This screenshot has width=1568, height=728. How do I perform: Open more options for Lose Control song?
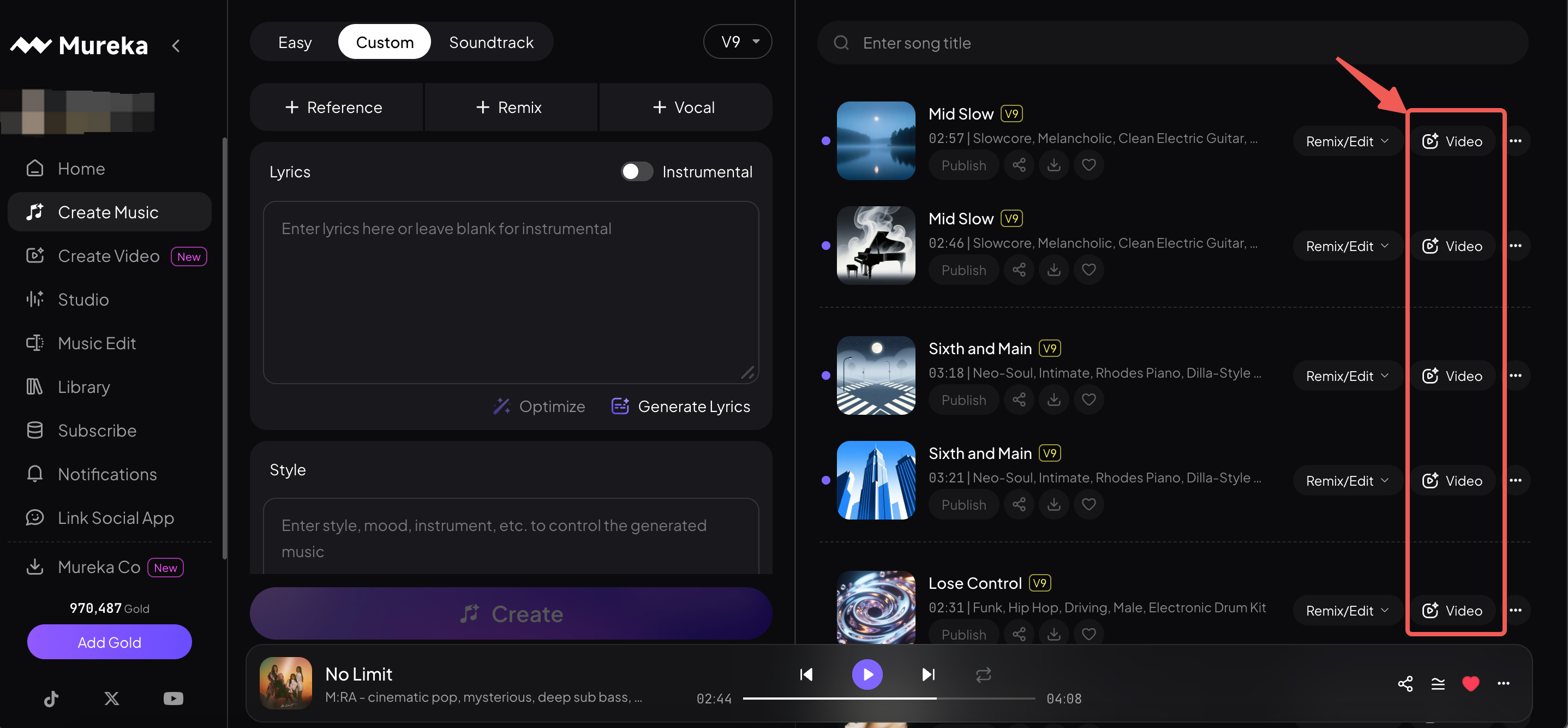click(x=1515, y=610)
